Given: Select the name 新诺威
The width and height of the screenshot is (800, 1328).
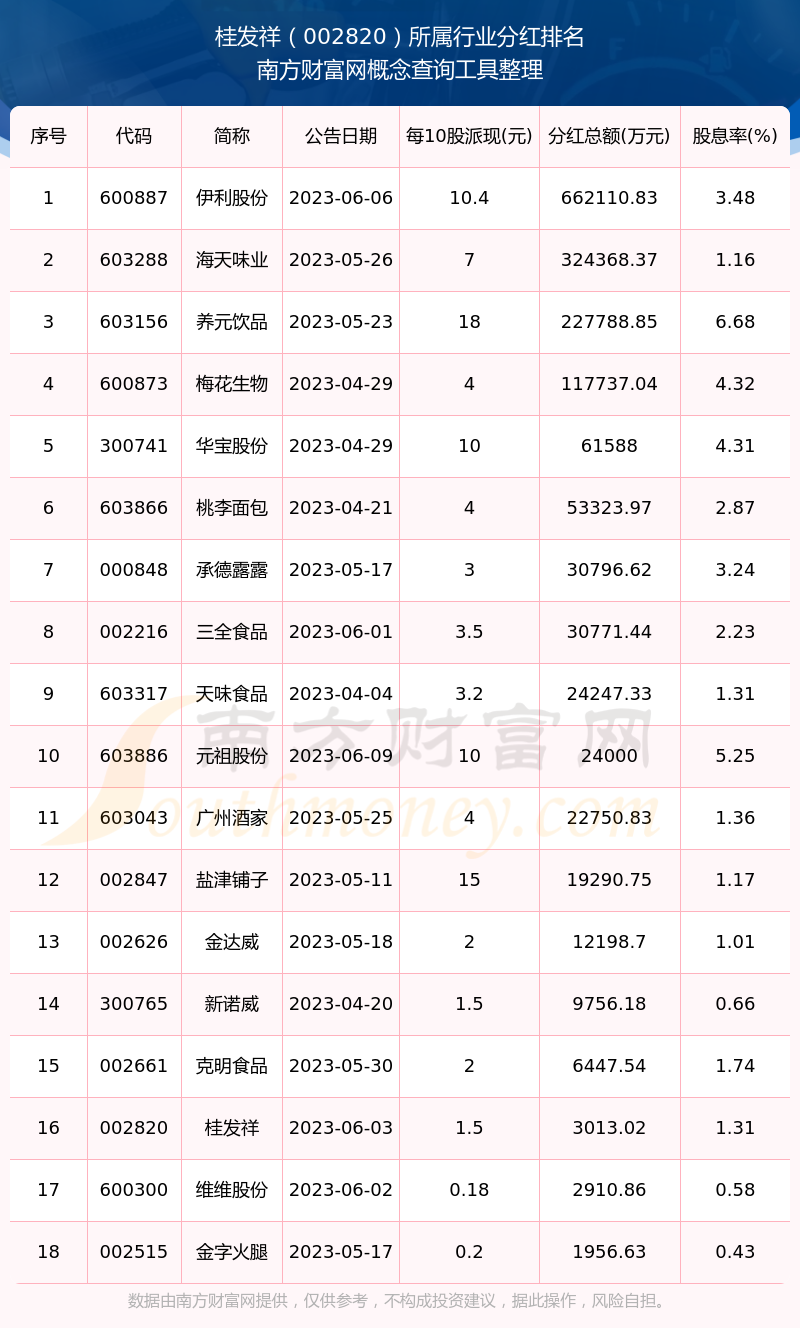Looking at the screenshot, I should click(232, 1004).
